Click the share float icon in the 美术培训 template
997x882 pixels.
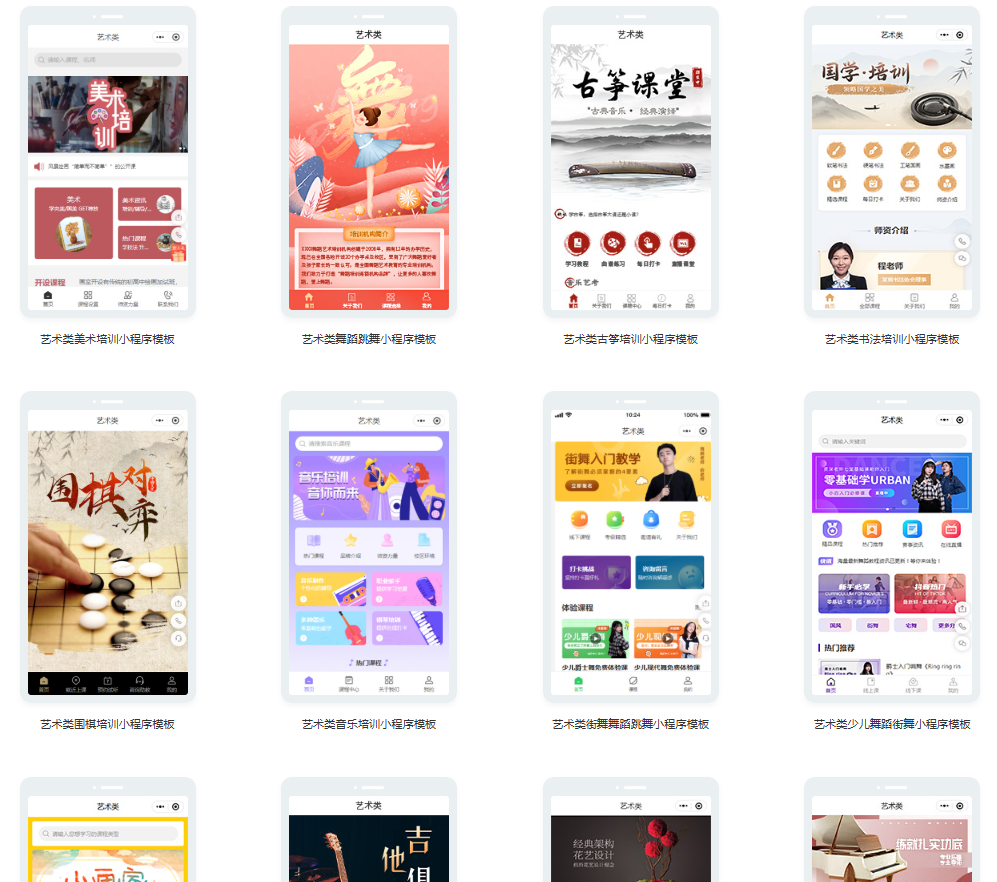[x=179, y=217]
